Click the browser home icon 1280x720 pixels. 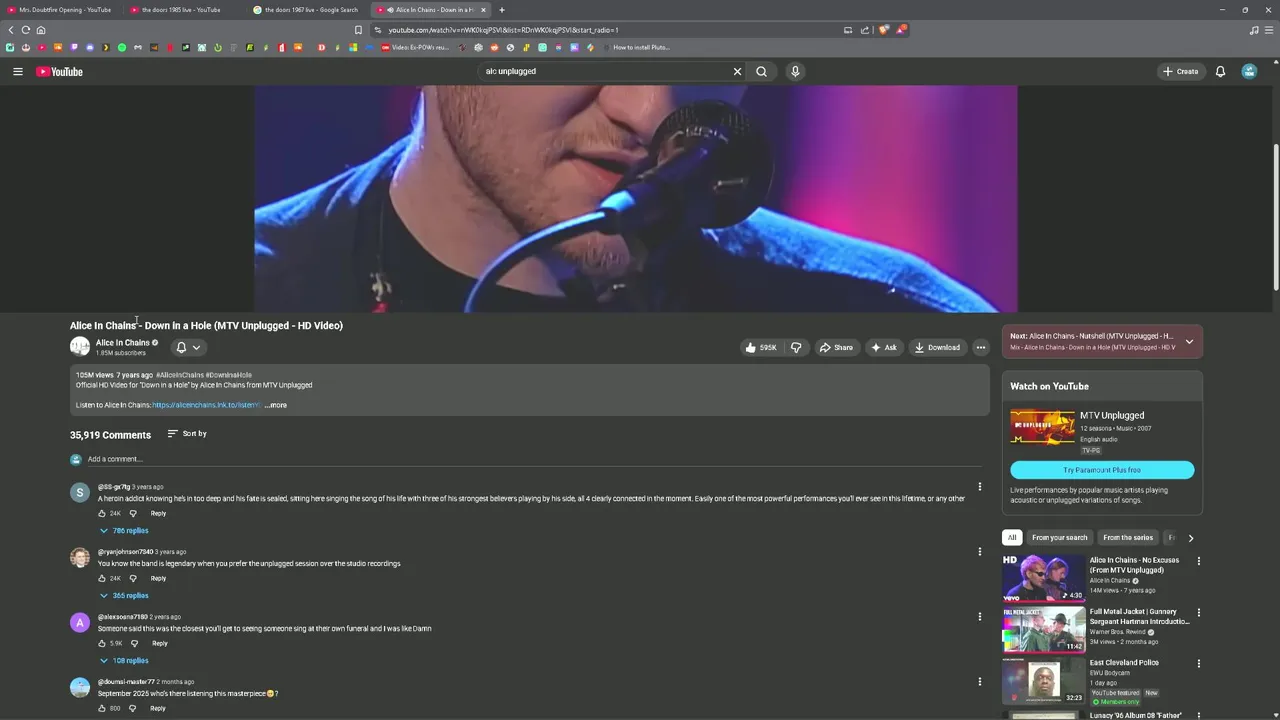pyautogui.click(x=41, y=30)
